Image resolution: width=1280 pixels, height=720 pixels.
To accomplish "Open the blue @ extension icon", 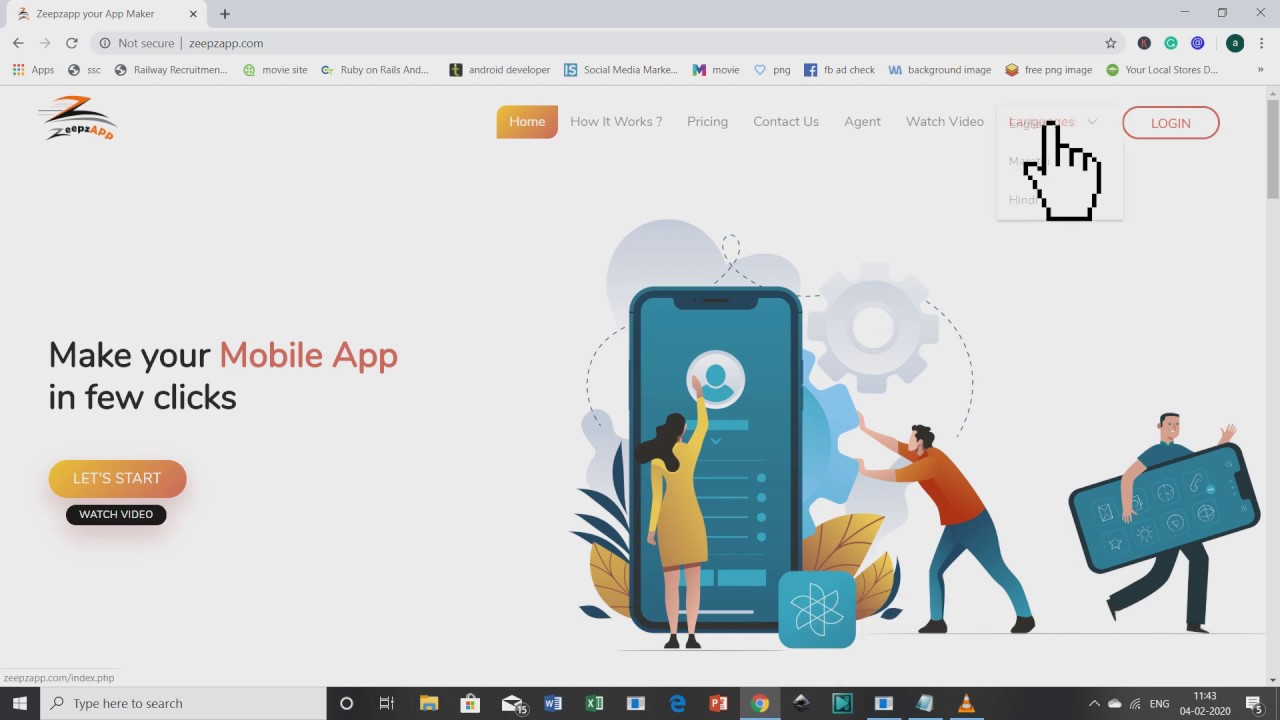I will [x=1198, y=43].
